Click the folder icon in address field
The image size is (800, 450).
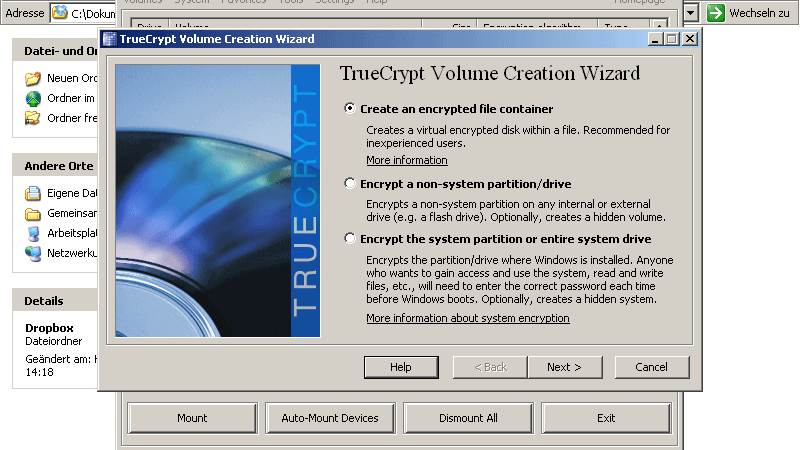(60, 12)
